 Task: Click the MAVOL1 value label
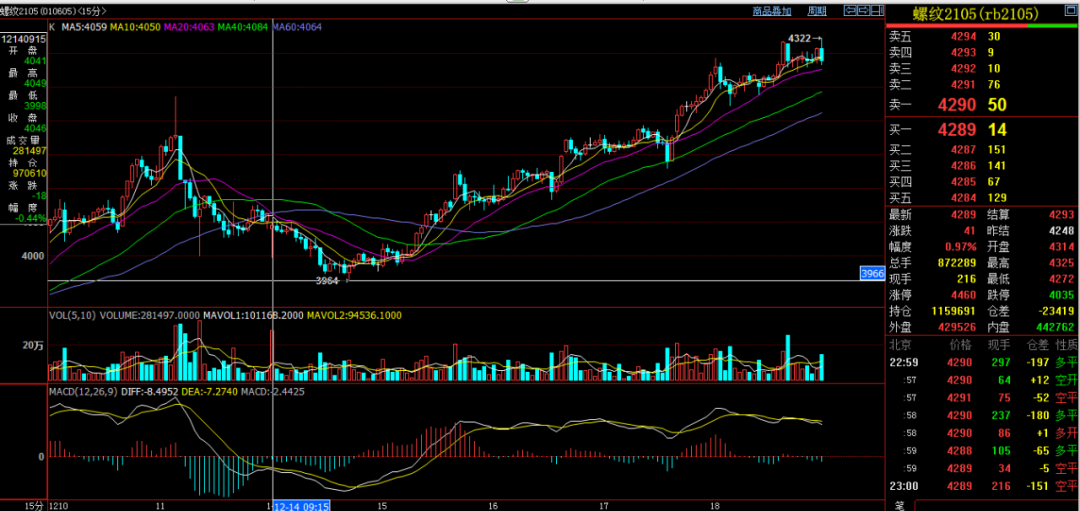[252, 315]
